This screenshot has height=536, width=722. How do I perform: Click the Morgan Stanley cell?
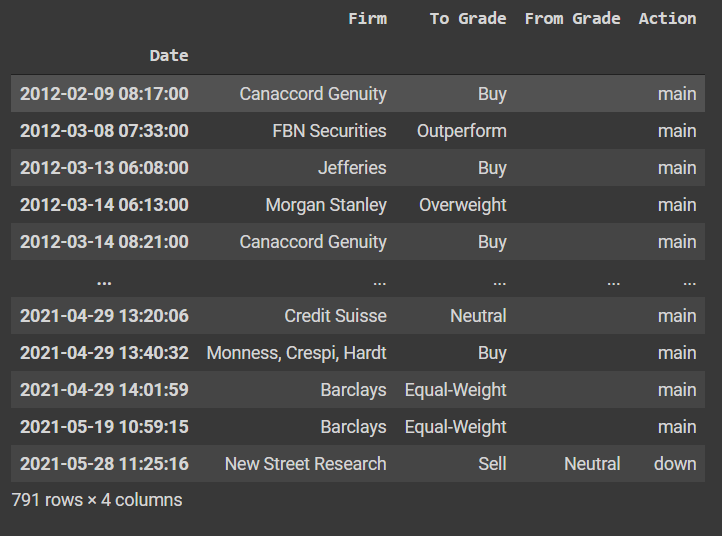(326, 205)
